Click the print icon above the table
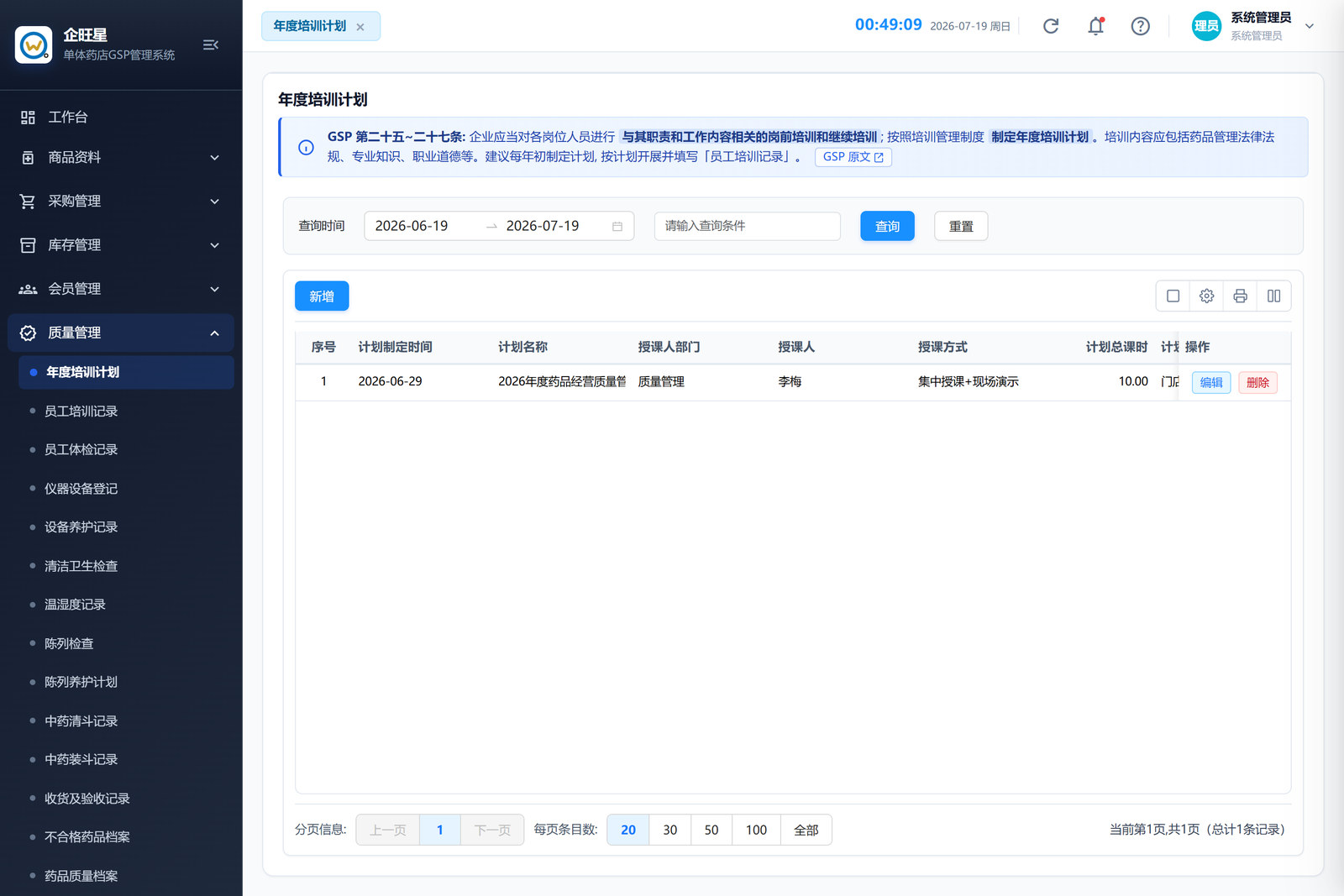The width and height of the screenshot is (1344, 896). click(1240, 296)
